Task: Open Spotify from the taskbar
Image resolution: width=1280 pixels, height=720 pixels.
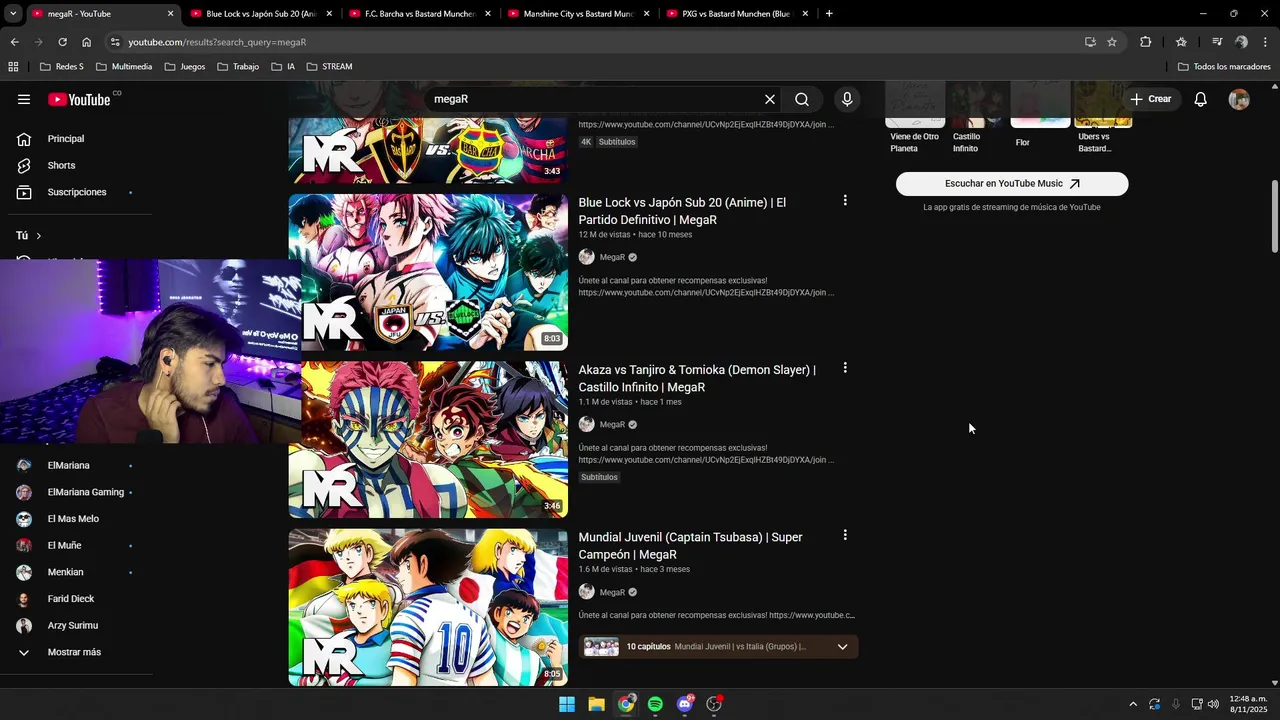Action: pyautogui.click(x=655, y=704)
